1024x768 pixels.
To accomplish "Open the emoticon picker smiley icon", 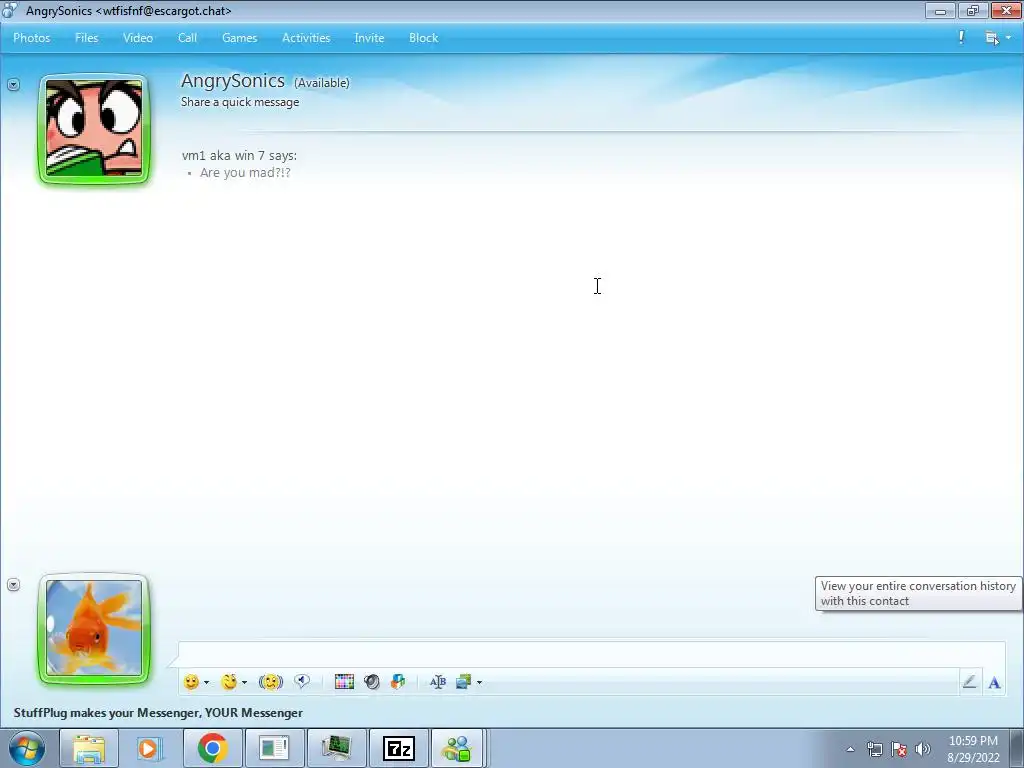I will pos(191,682).
